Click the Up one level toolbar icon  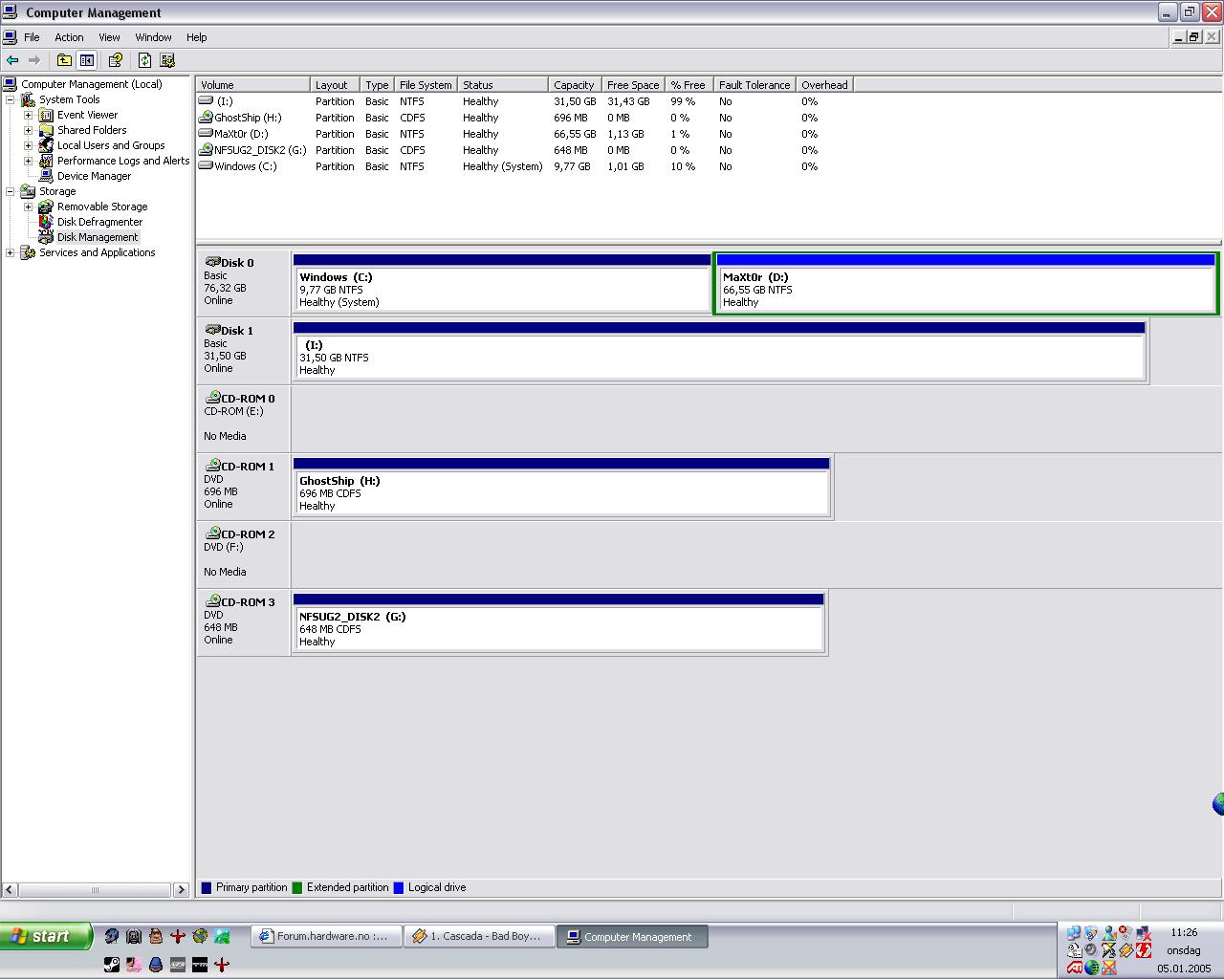coord(64,60)
